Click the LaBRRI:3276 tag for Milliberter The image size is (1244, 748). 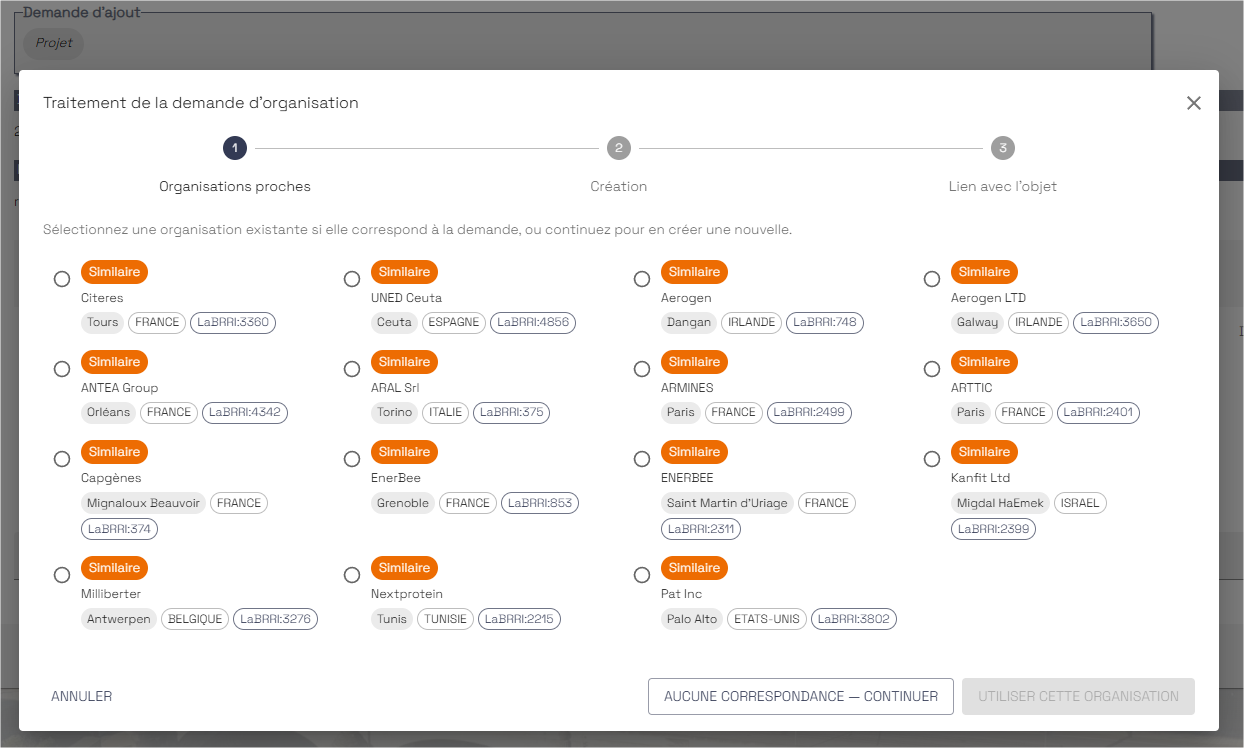coord(276,619)
